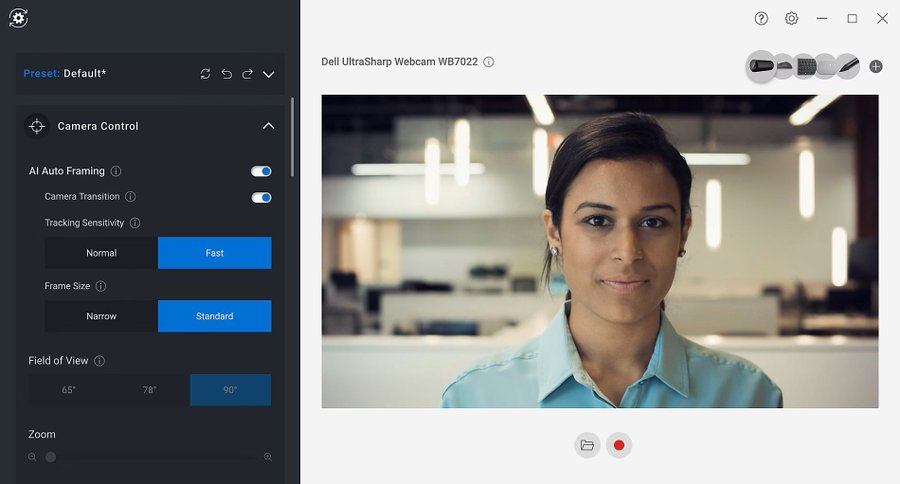Viewport: 900px width, 484px height.
Task: Undo the last preset change
Action: (x=227, y=74)
